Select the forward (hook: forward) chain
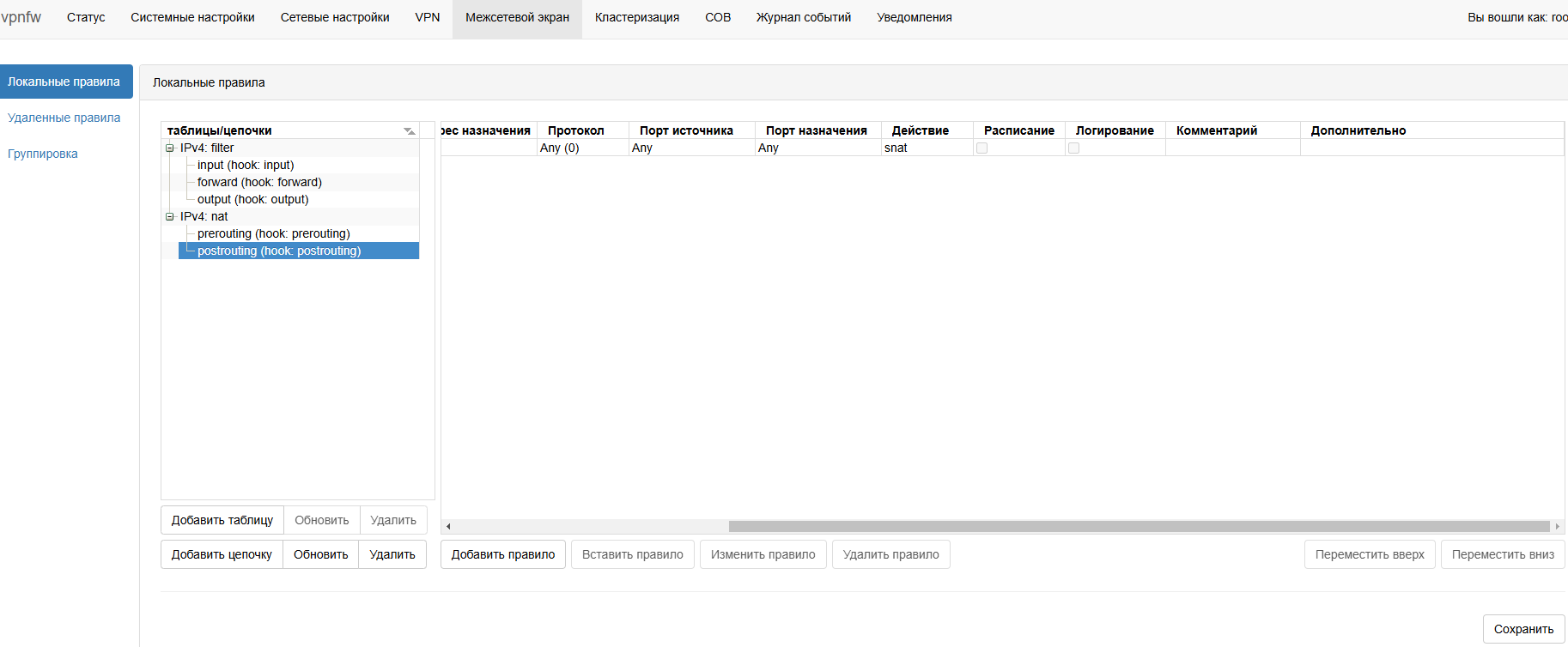The width and height of the screenshot is (1568, 647). coord(259,183)
